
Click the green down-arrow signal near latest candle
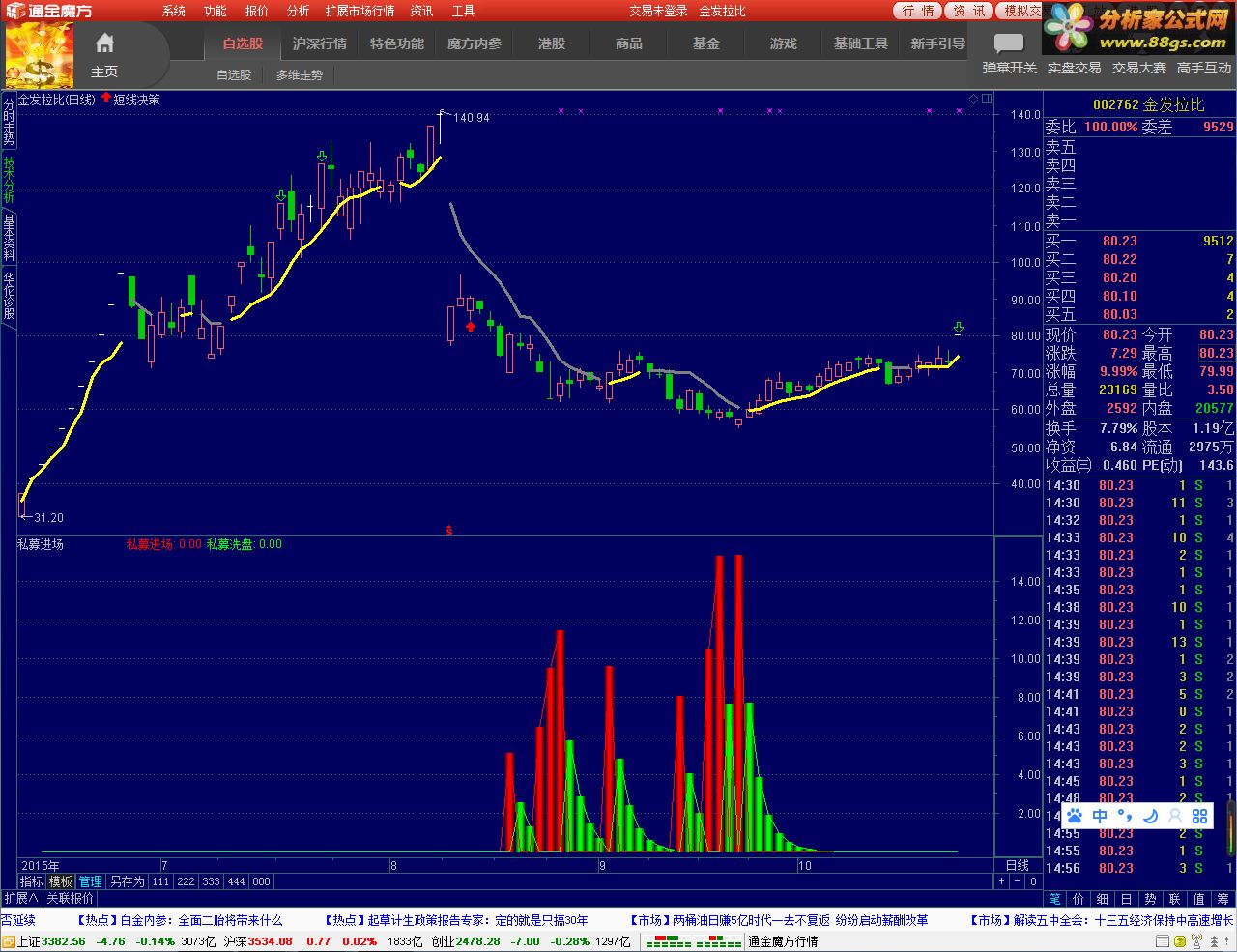(958, 328)
